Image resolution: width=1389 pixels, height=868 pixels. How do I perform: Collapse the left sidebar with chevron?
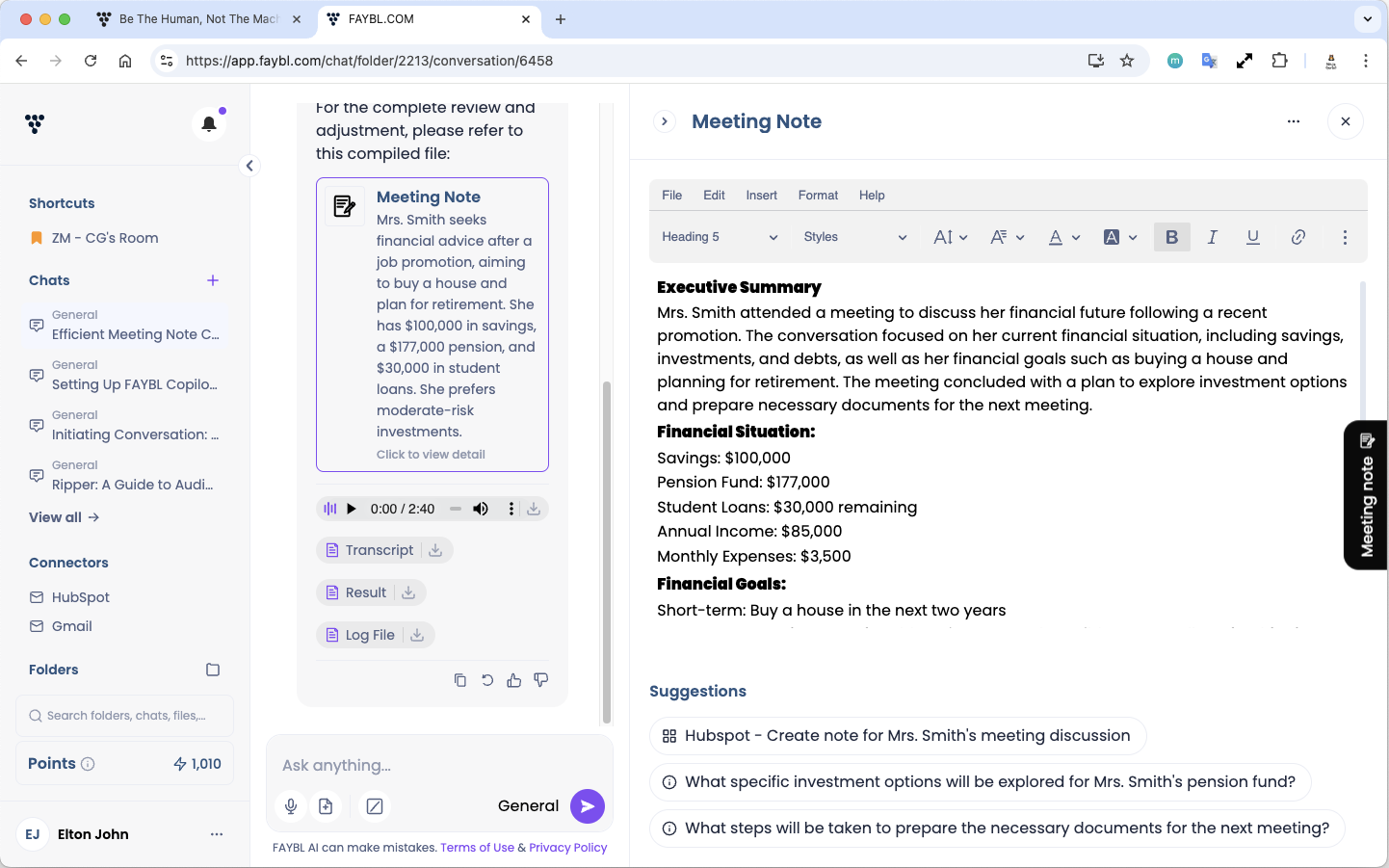click(249, 166)
